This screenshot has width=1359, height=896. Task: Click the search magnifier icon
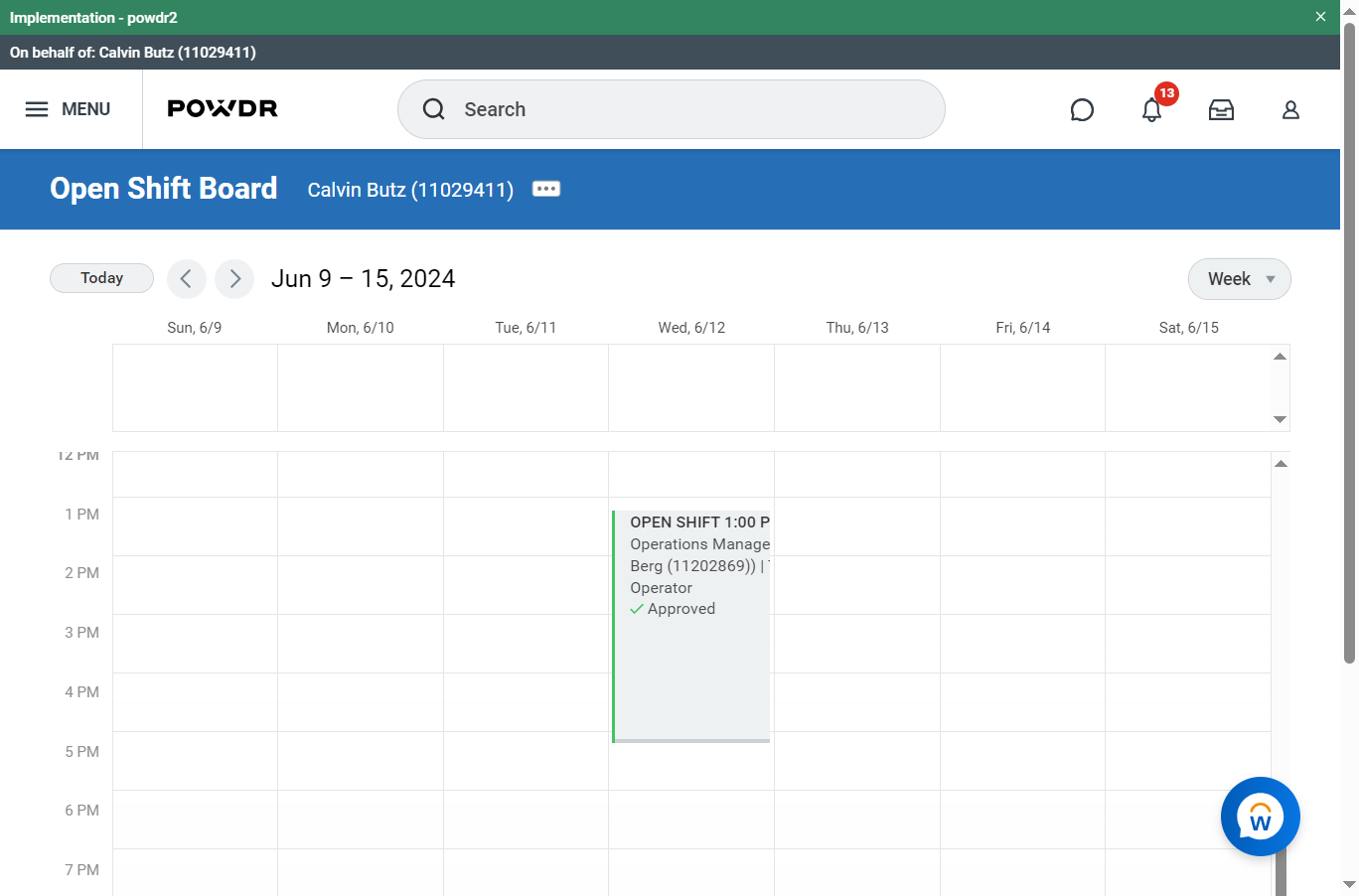point(434,109)
